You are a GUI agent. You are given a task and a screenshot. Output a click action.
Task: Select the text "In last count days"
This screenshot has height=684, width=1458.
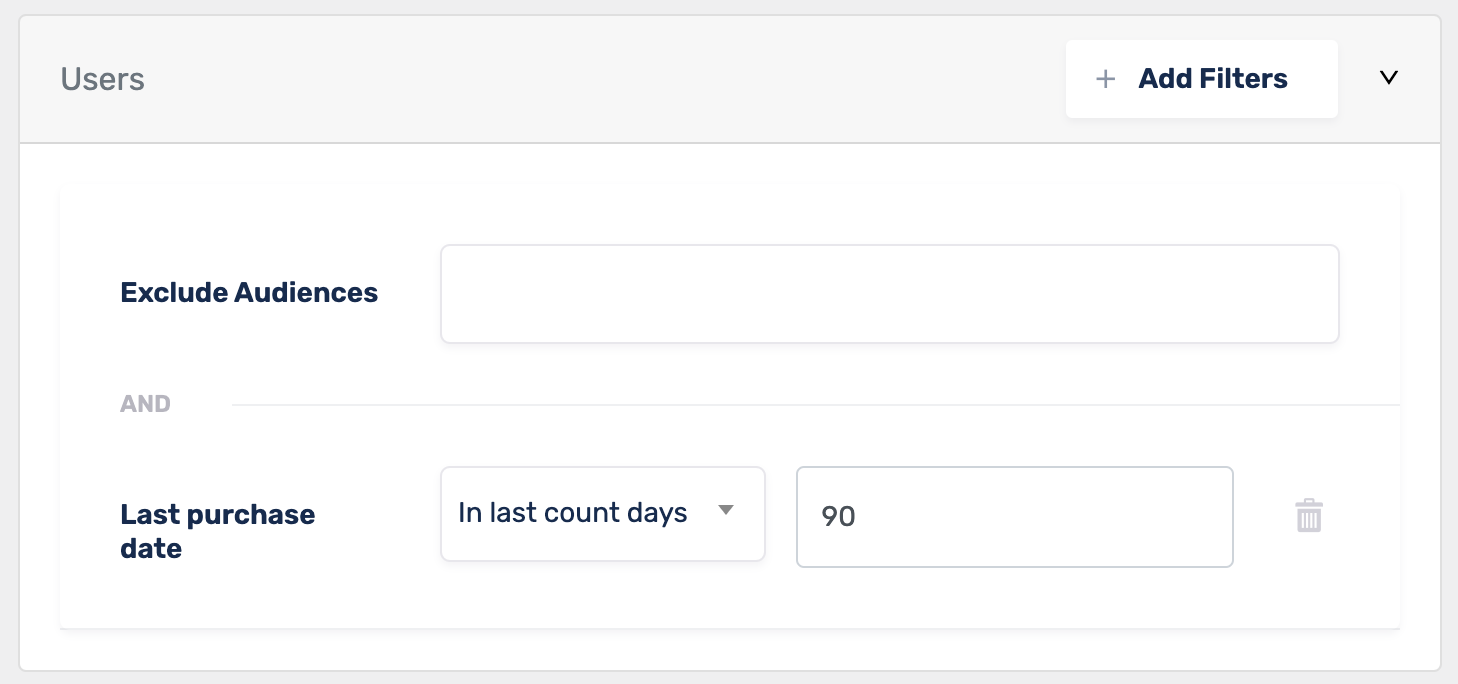coord(573,513)
